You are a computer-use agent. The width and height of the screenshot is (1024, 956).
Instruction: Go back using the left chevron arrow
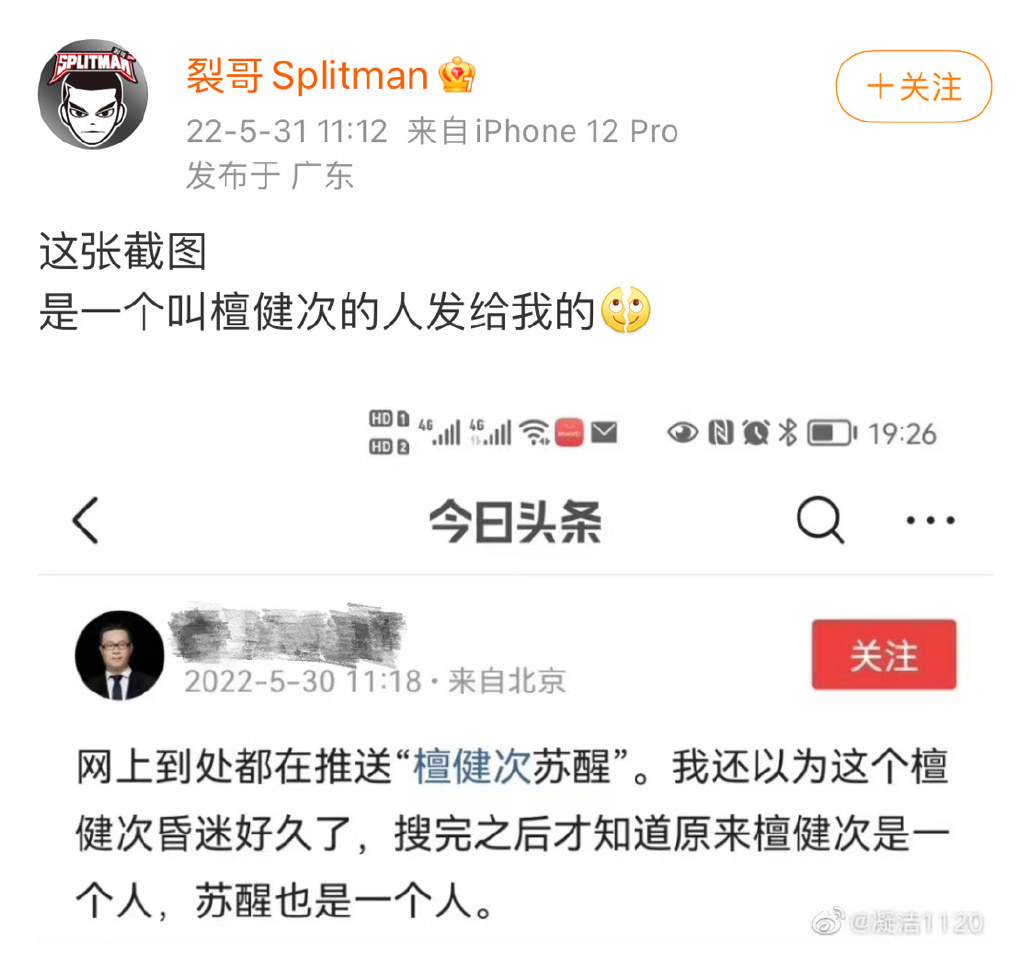point(86,520)
